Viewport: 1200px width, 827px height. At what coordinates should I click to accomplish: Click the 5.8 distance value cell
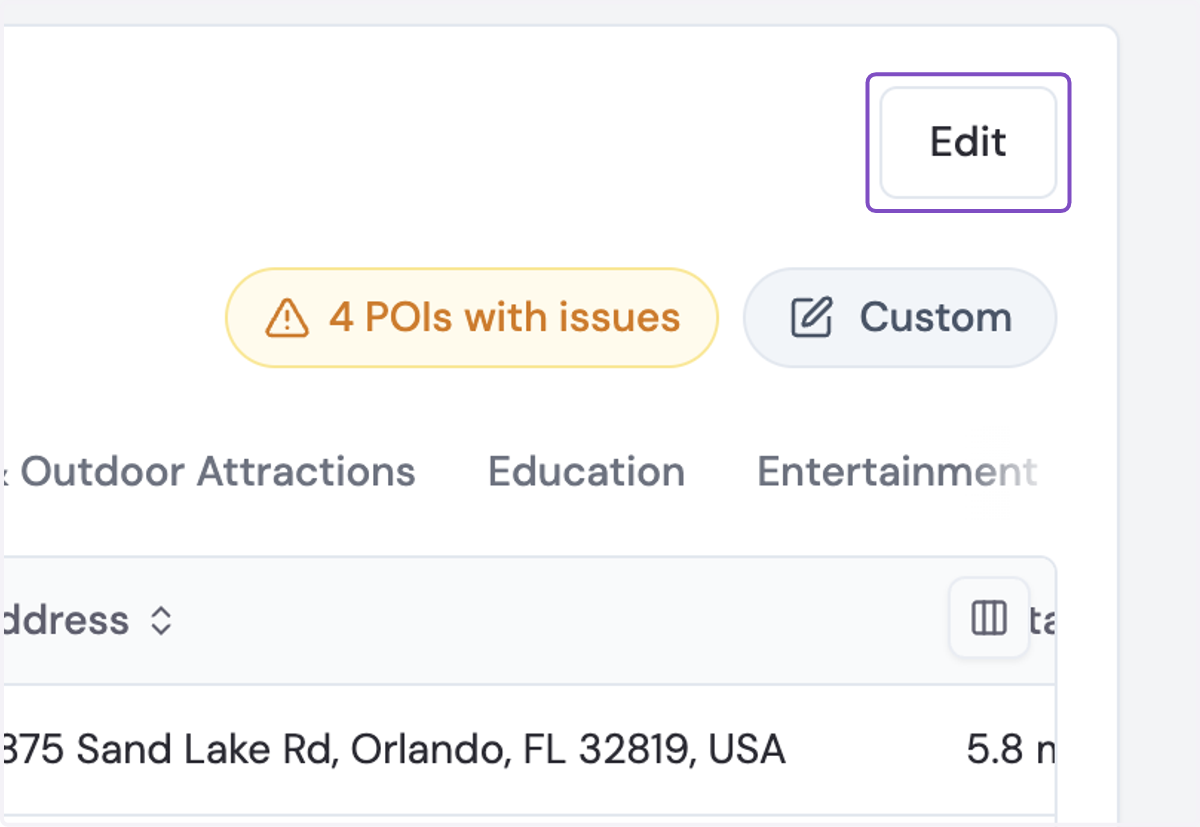pos(1010,749)
